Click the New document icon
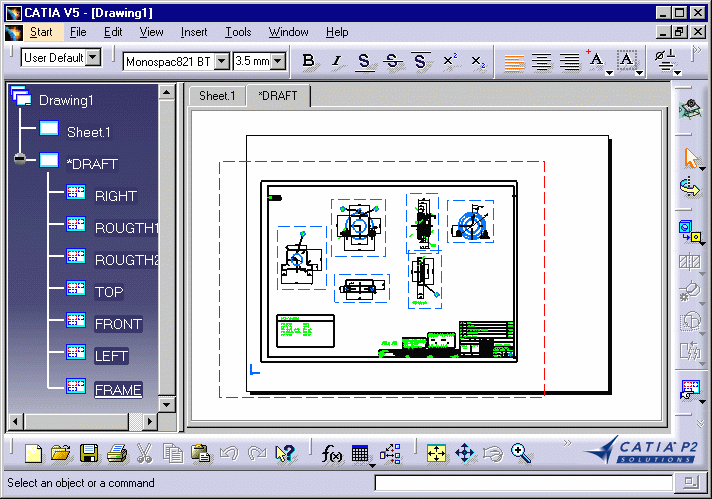The width and height of the screenshot is (712, 499). [x=34, y=453]
